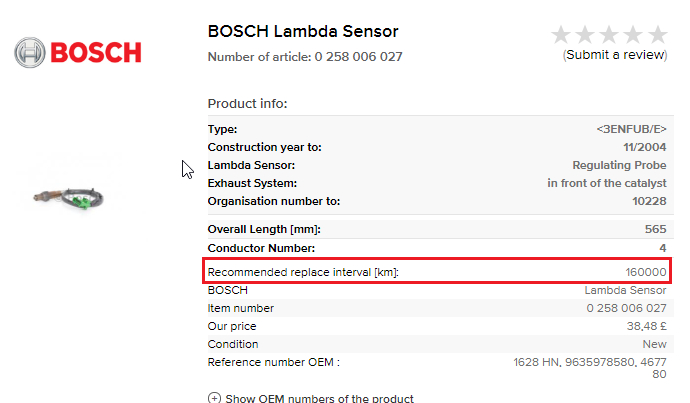690x403 pixels.
Task: Click the plus circle icon beside OEM numbers
Action: [x=214, y=398]
